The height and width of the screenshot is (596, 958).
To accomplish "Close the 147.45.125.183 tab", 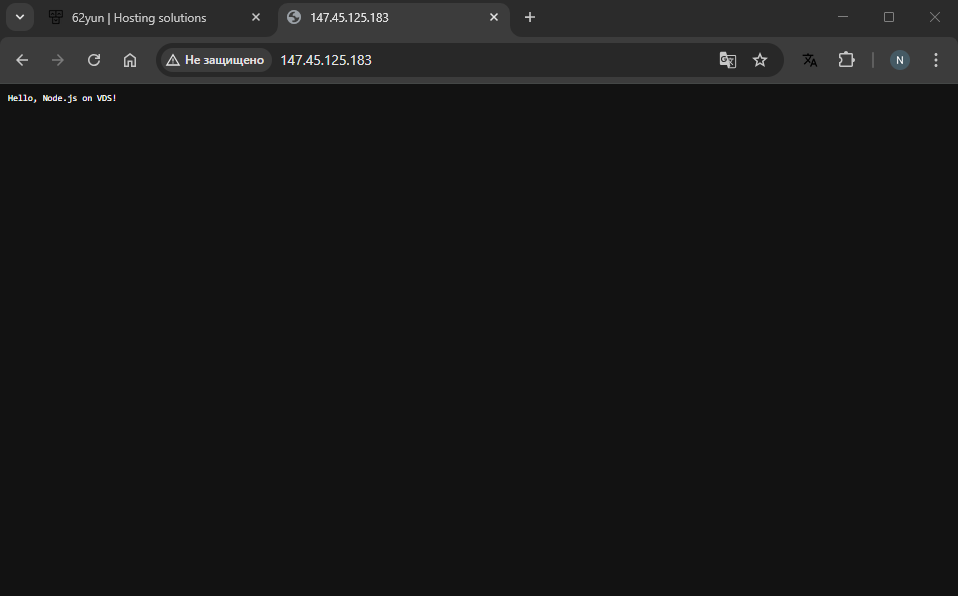I will point(493,17).
